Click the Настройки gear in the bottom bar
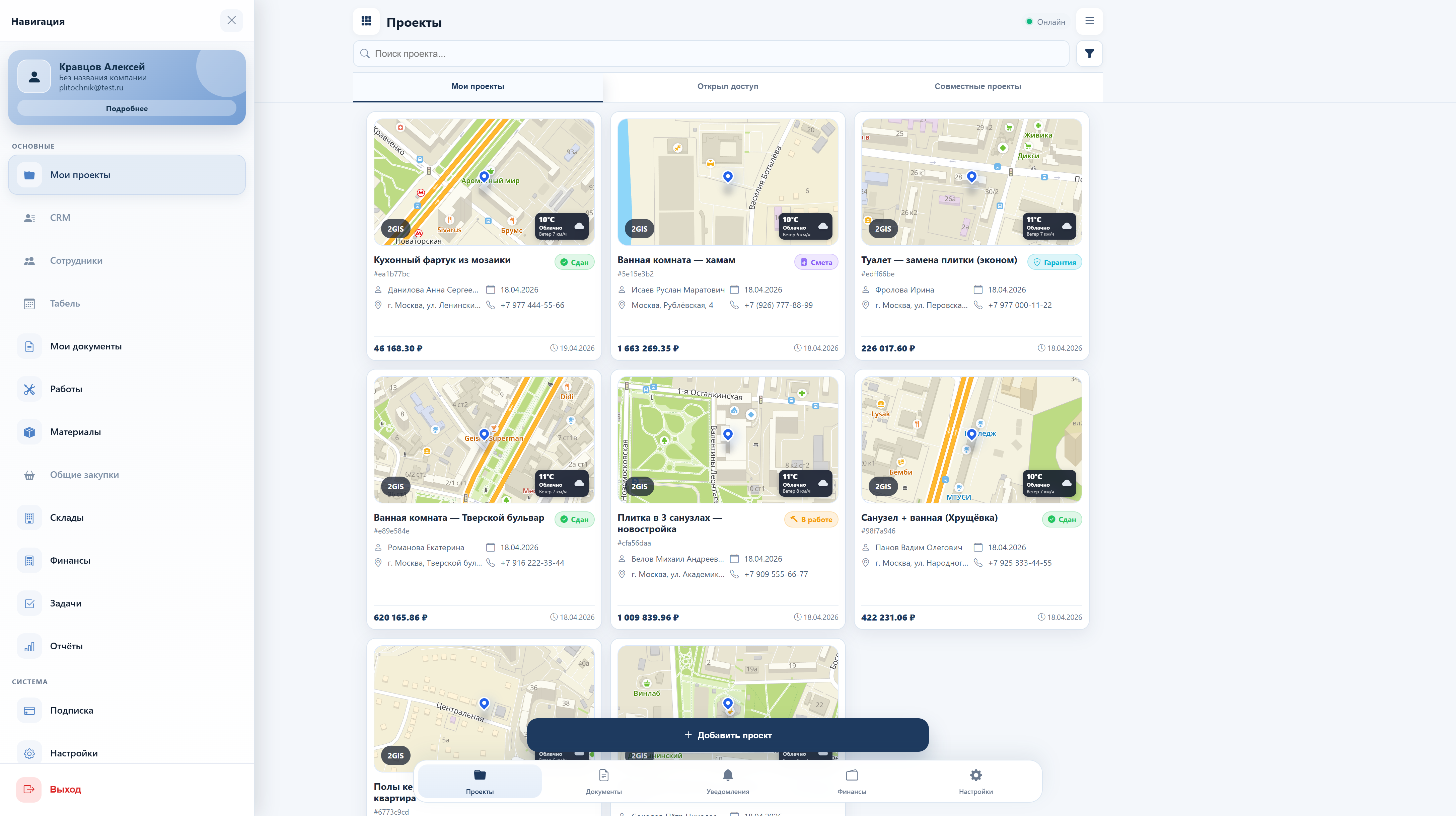This screenshot has width=1456, height=816. 975,781
